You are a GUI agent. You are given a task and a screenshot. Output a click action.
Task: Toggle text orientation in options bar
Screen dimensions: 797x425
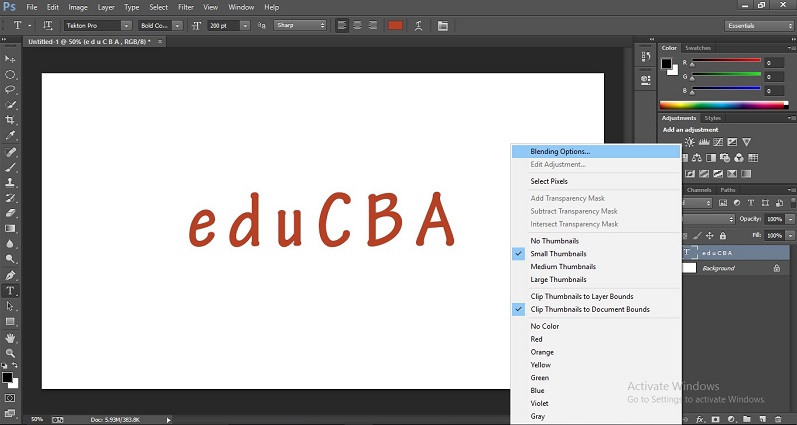48,25
